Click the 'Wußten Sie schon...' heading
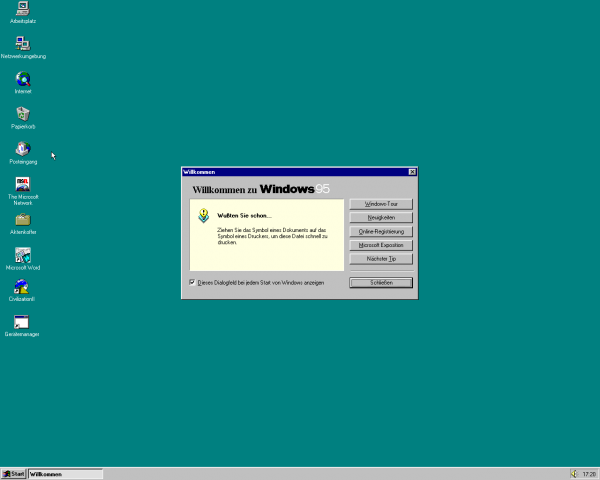The width and height of the screenshot is (600, 480). [244, 216]
